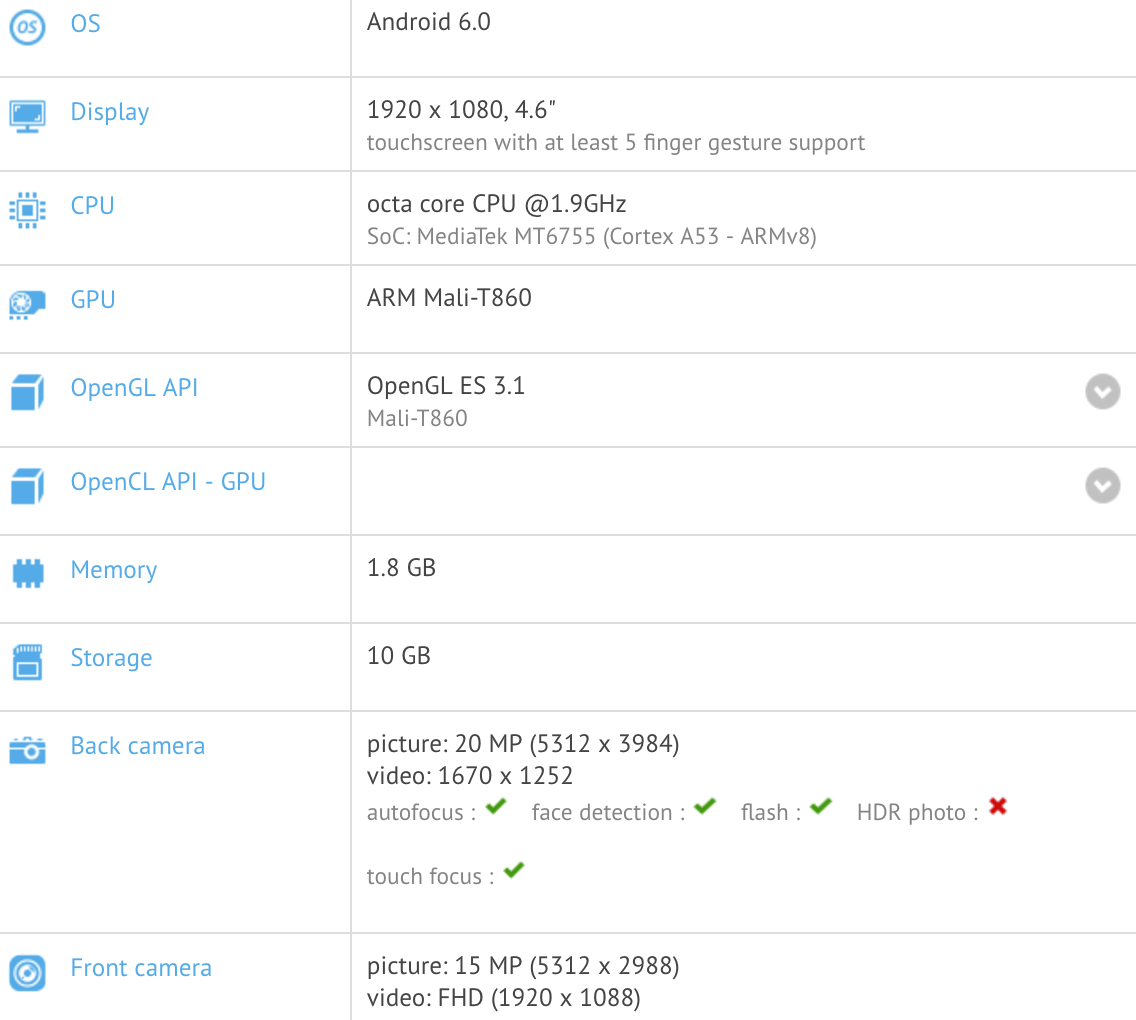Click the Memory label link
Viewport: 1136px width, 1020px height.
click(x=114, y=570)
